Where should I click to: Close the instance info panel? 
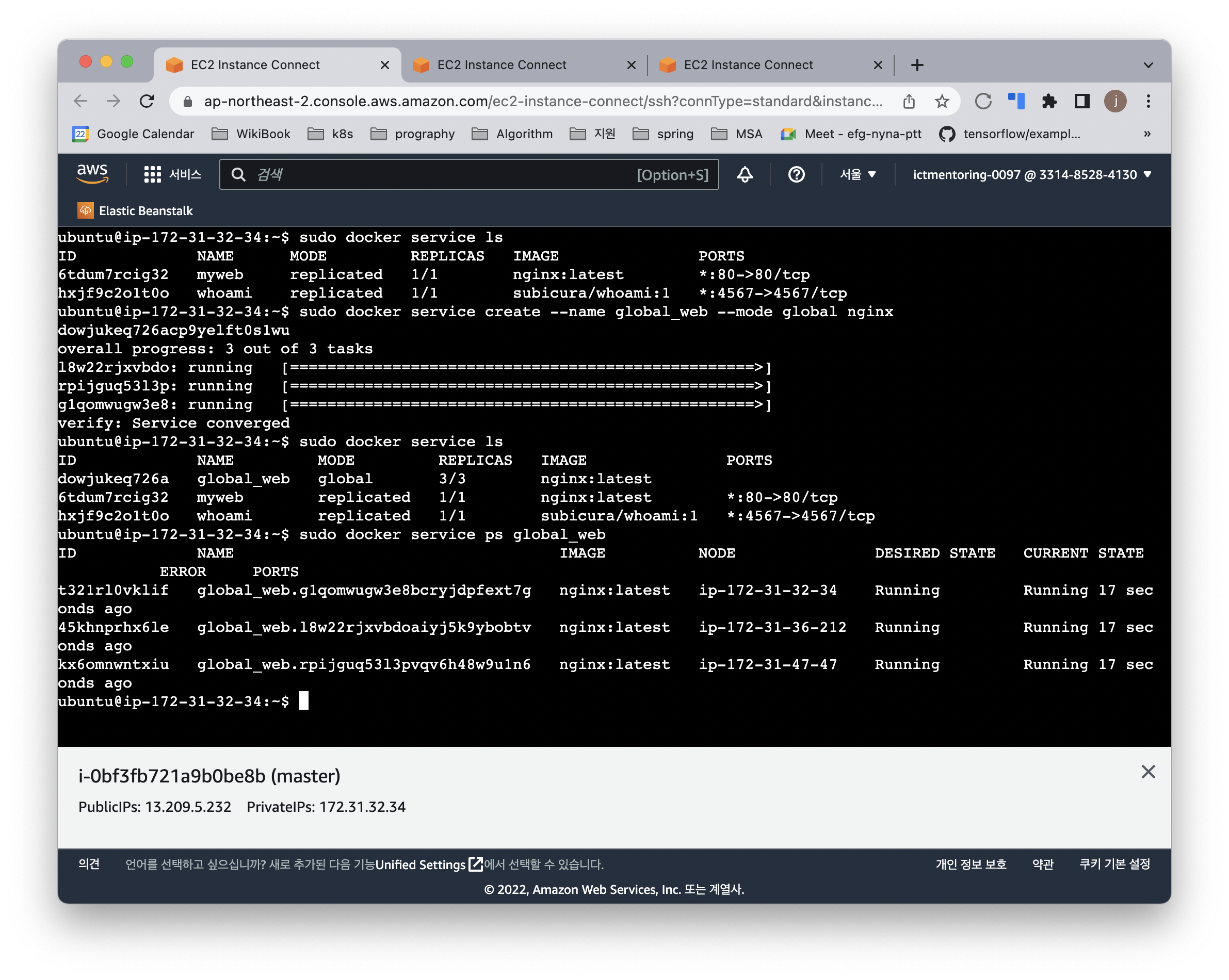click(x=1148, y=772)
